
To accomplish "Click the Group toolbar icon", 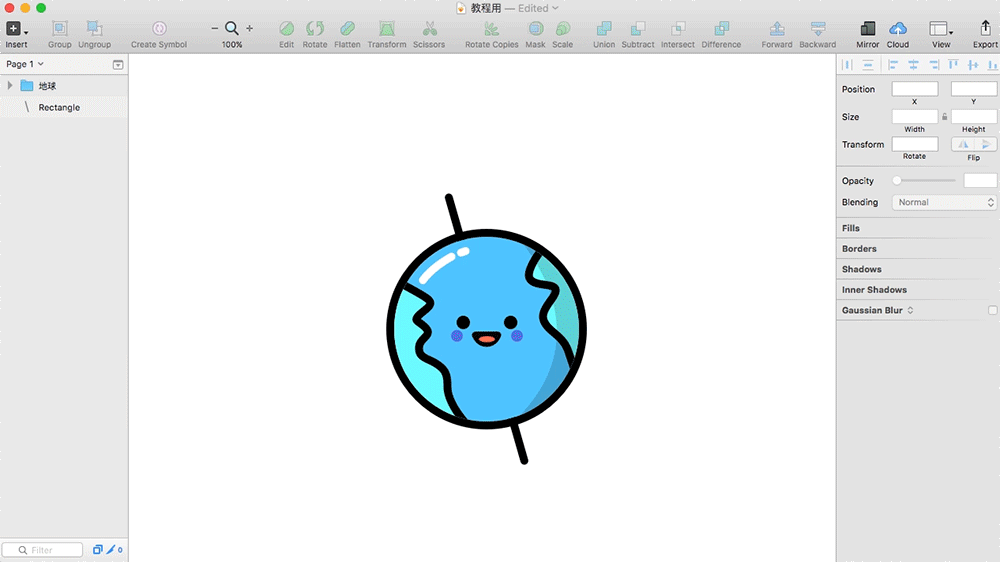I will pos(59,29).
